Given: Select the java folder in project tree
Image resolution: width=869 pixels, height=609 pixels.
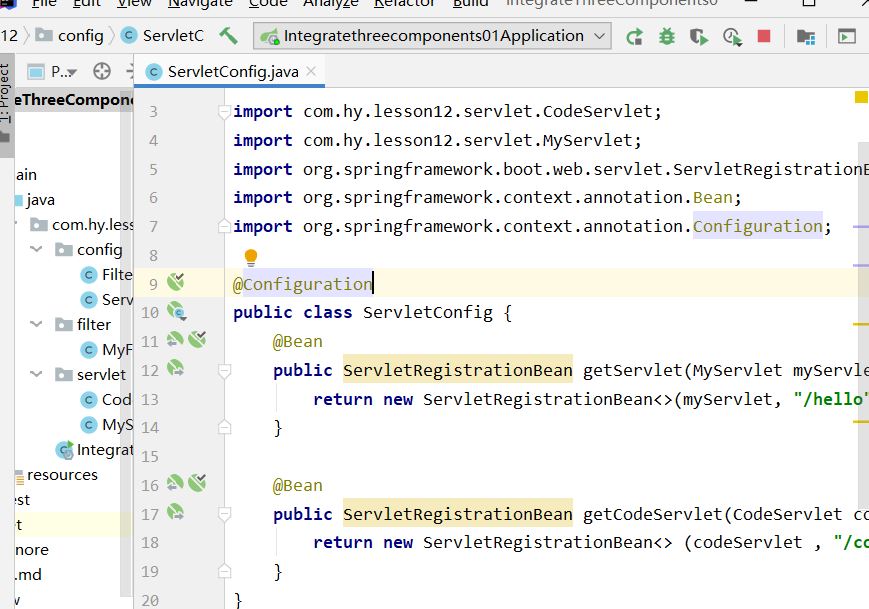Looking at the screenshot, I should point(40,199).
